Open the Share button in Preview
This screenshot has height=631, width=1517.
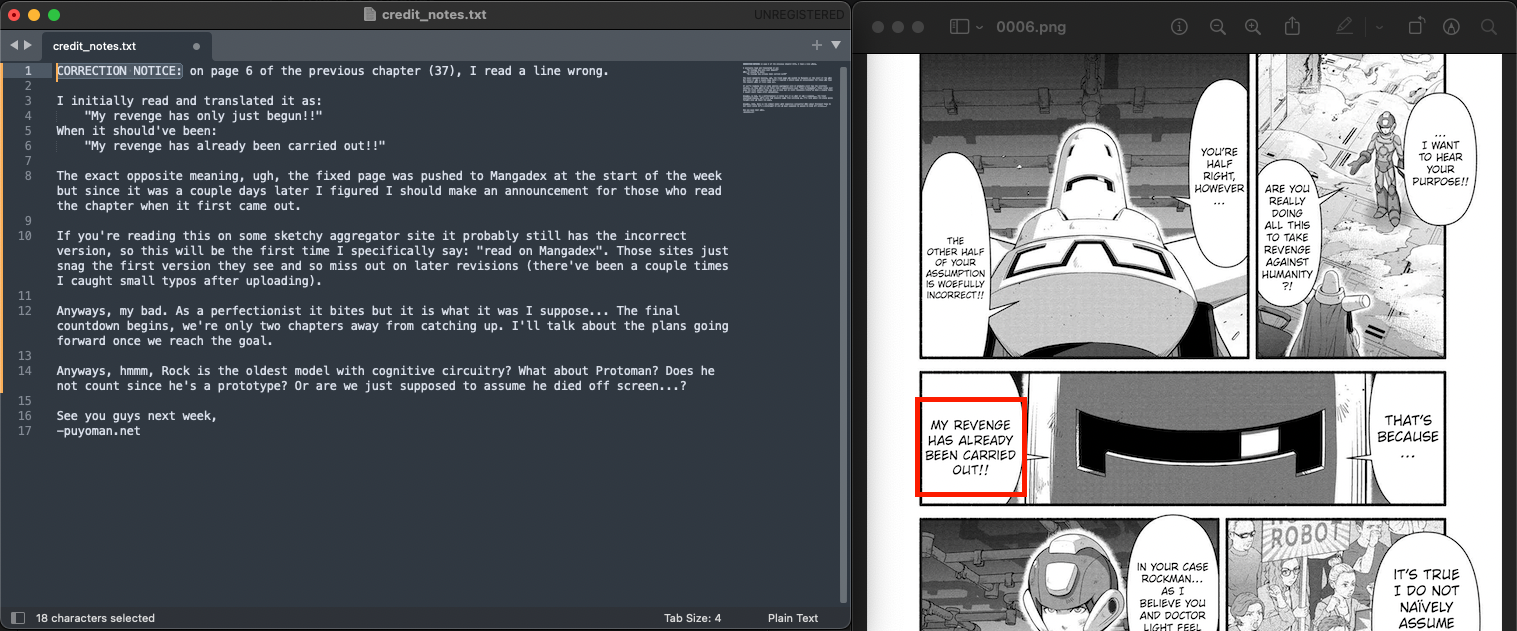tap(1292, 26)
